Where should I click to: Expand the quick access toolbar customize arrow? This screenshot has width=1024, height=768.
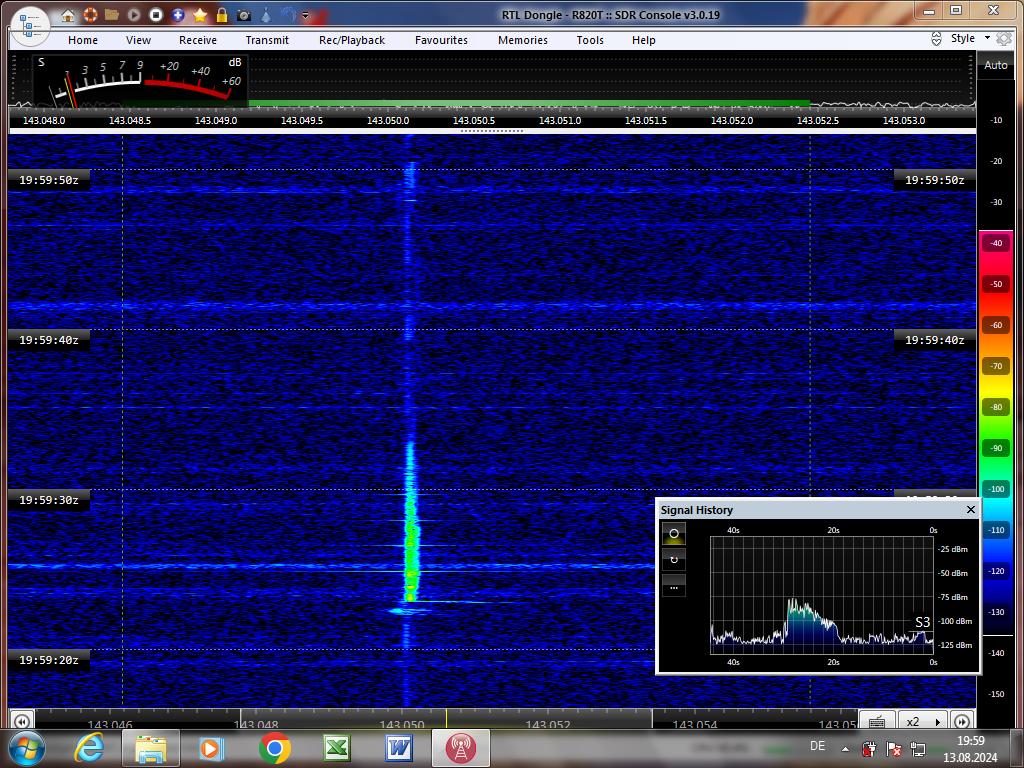pos(305,15)
